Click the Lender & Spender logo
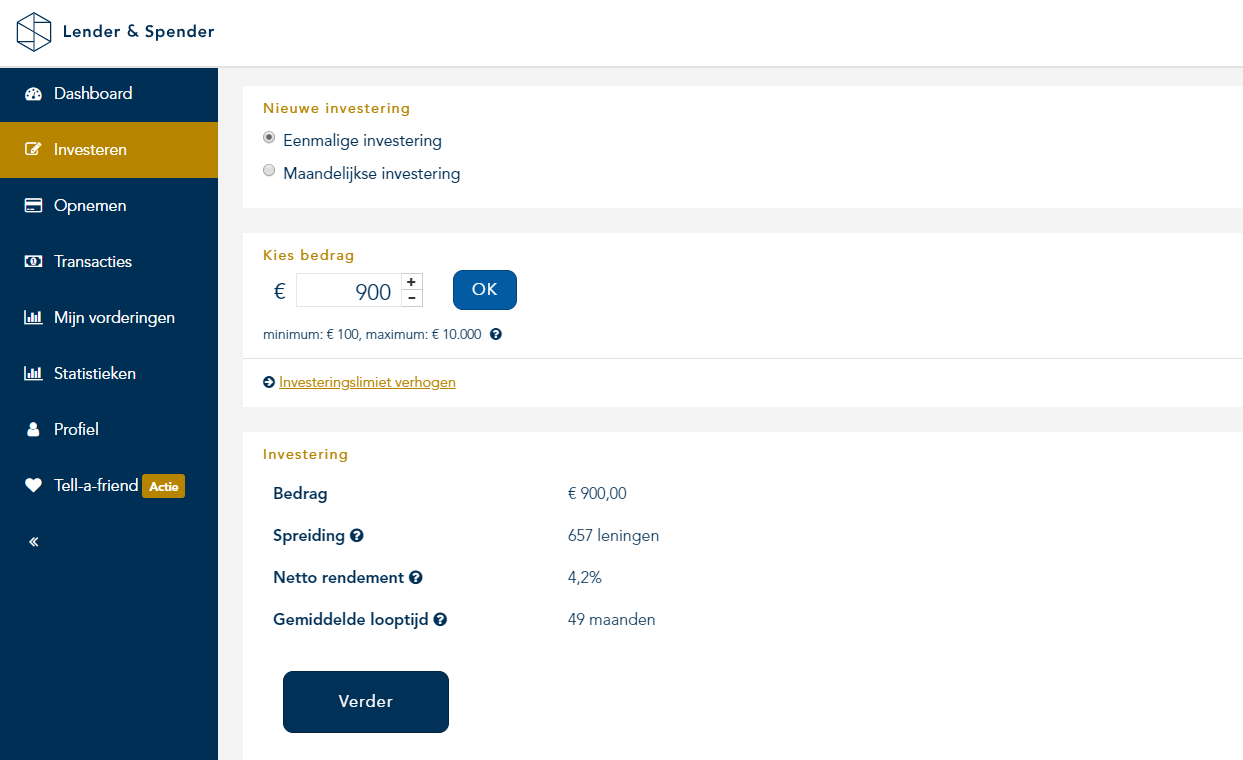The height and width of the screenshot is (760, 1243). coord(115,32)
